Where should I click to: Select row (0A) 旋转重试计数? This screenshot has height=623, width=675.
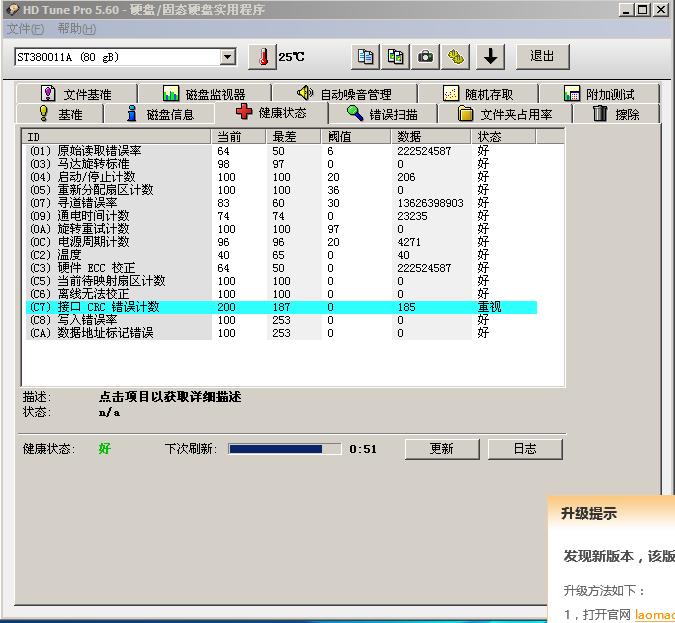(x=282, y=229)
